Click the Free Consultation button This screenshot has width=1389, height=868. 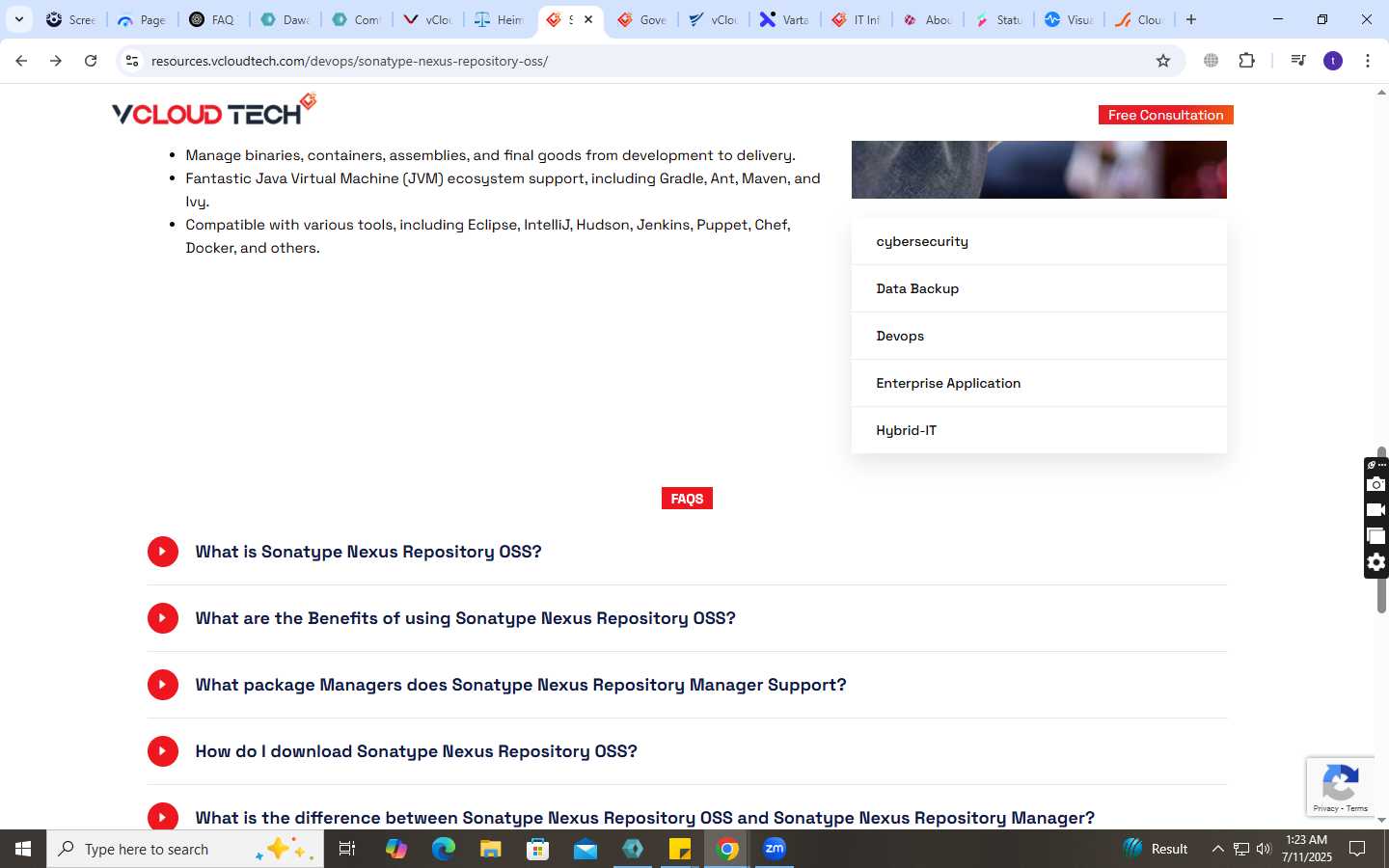tap(1165, 115)
